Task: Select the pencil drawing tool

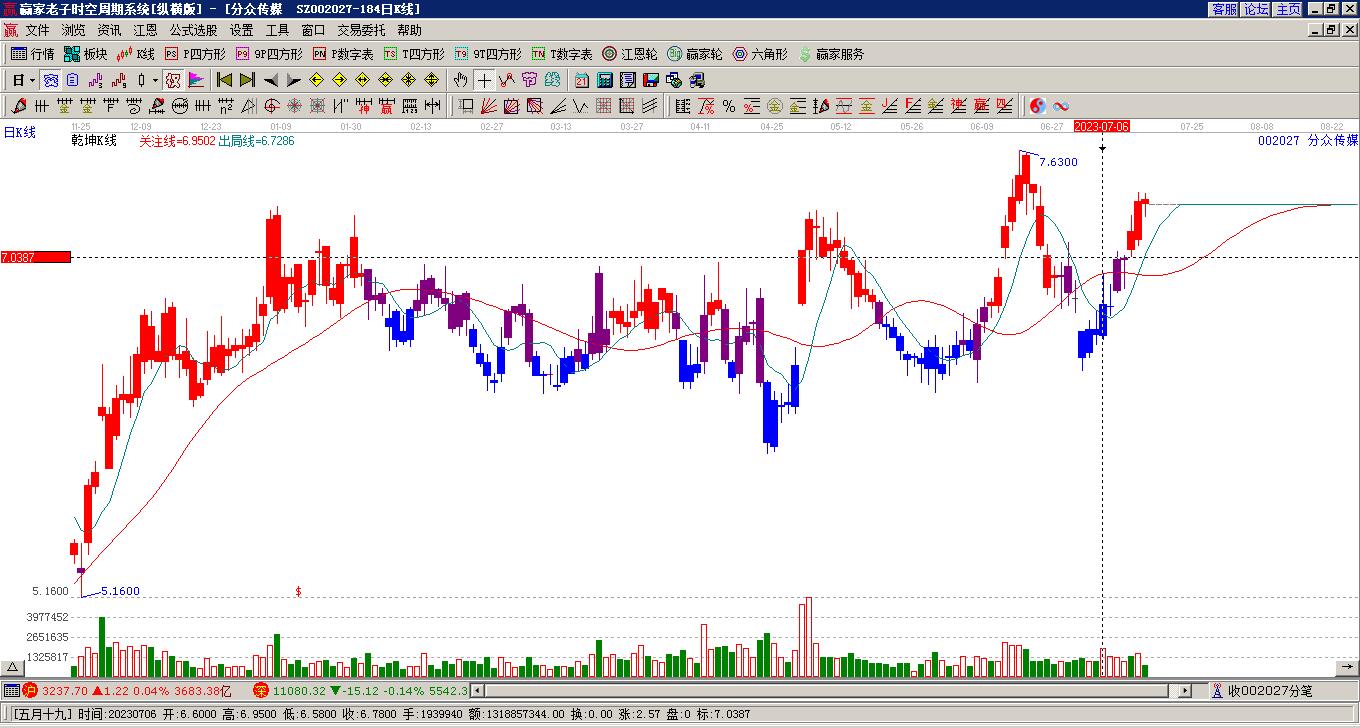Action: click(19, 106)
